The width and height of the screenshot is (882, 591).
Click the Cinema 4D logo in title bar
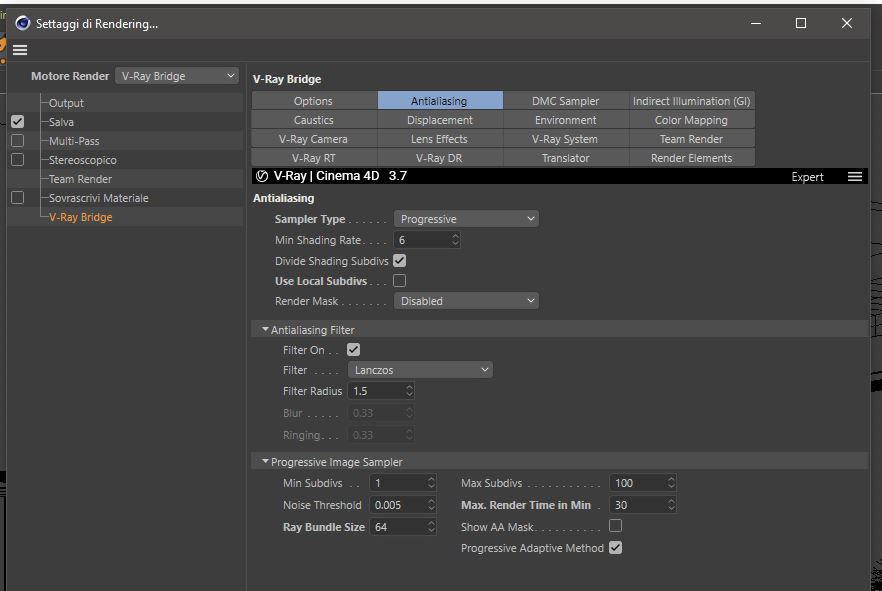coord(22,23)
